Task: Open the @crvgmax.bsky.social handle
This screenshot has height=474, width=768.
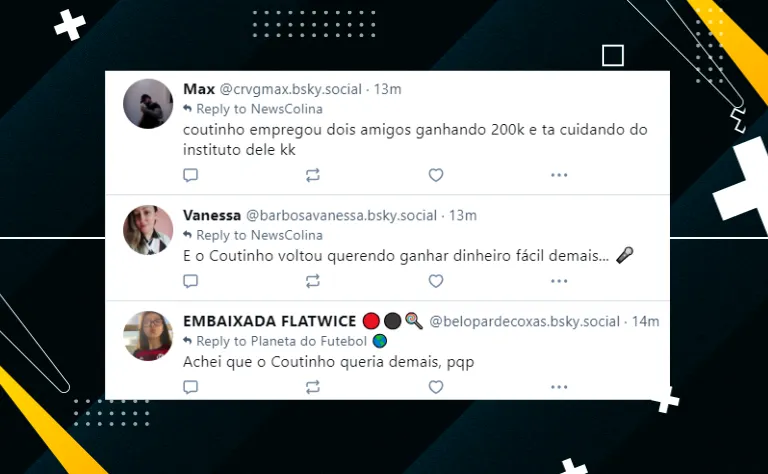Action: (x=290, y=89)
